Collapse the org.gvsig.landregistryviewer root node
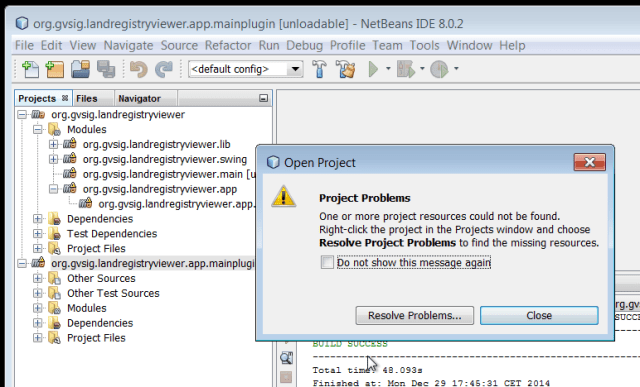The width and height of the screenshot is (640, 387). (x=22, y=115)
